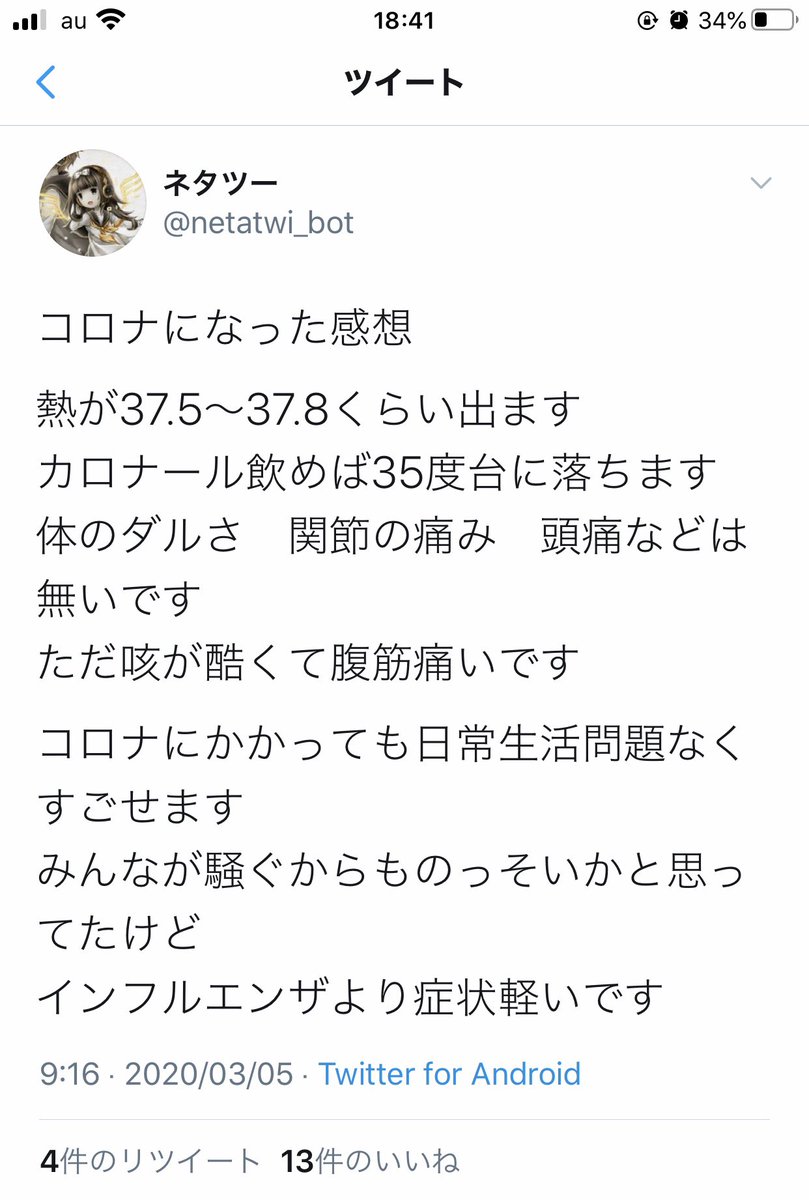Viewport: 809px width, 1200px height.
Task: Select the tweet line コロナになった感想
Action: point(225,329)
